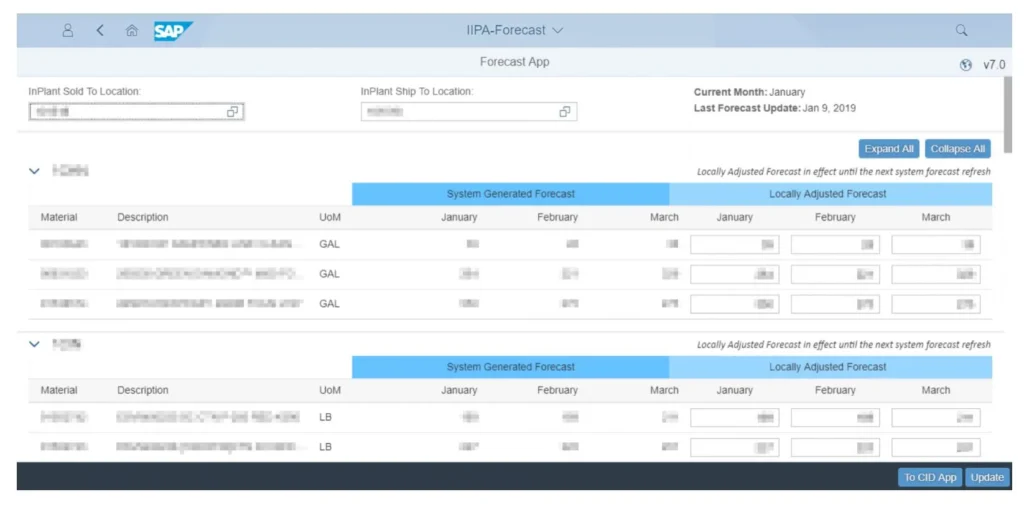Edit February adjusted forecast, second LB row
This screenshot has height=507, width=1024.
(835, 448)
